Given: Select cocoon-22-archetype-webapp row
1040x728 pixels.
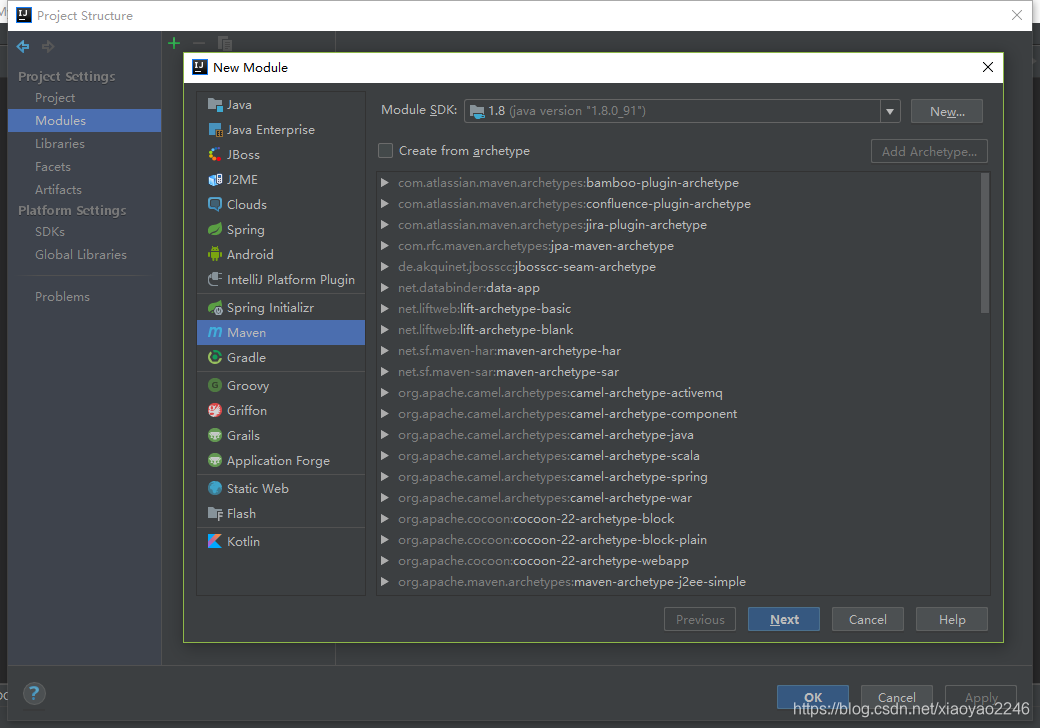Looking at the screenshot, I should coord(678,561).
